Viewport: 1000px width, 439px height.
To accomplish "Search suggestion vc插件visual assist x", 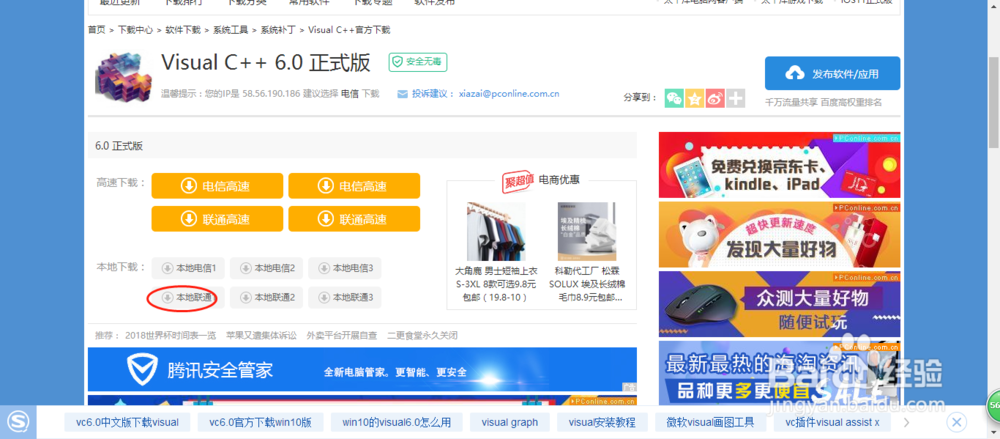I will point(833,422).
